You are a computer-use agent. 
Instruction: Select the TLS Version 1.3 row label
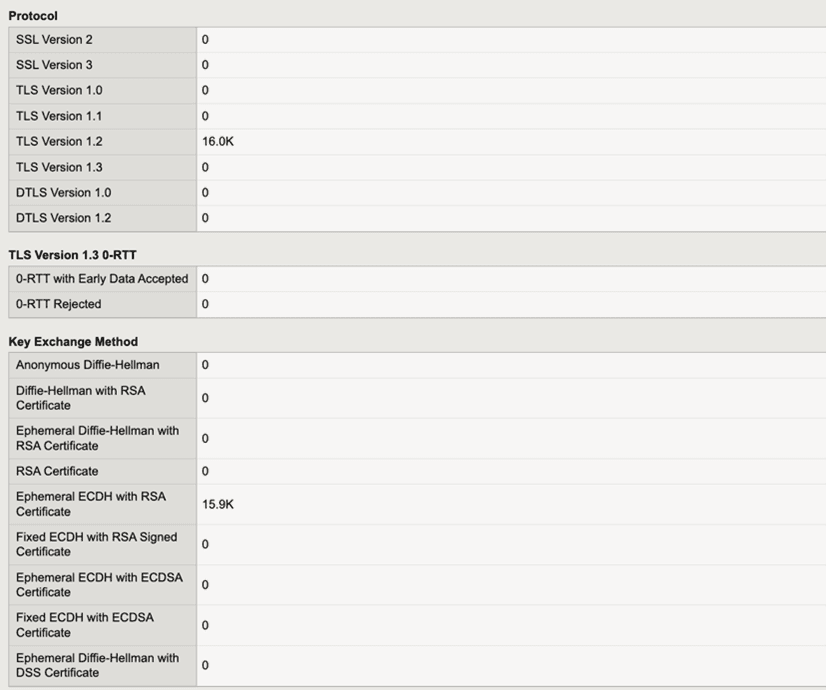(x=59, y=167)
